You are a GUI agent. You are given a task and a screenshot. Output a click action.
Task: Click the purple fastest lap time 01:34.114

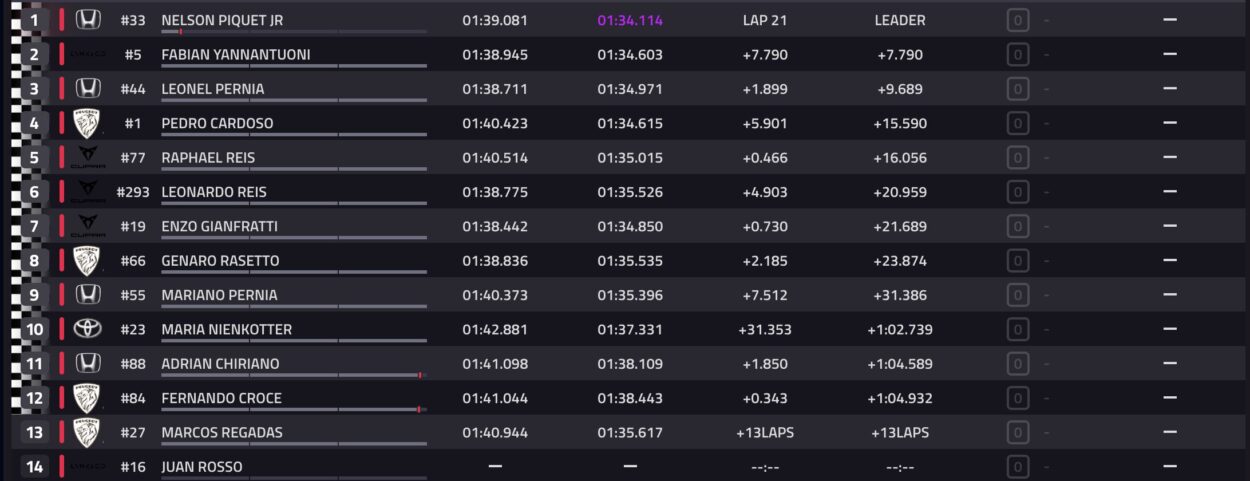click(630, 20)
